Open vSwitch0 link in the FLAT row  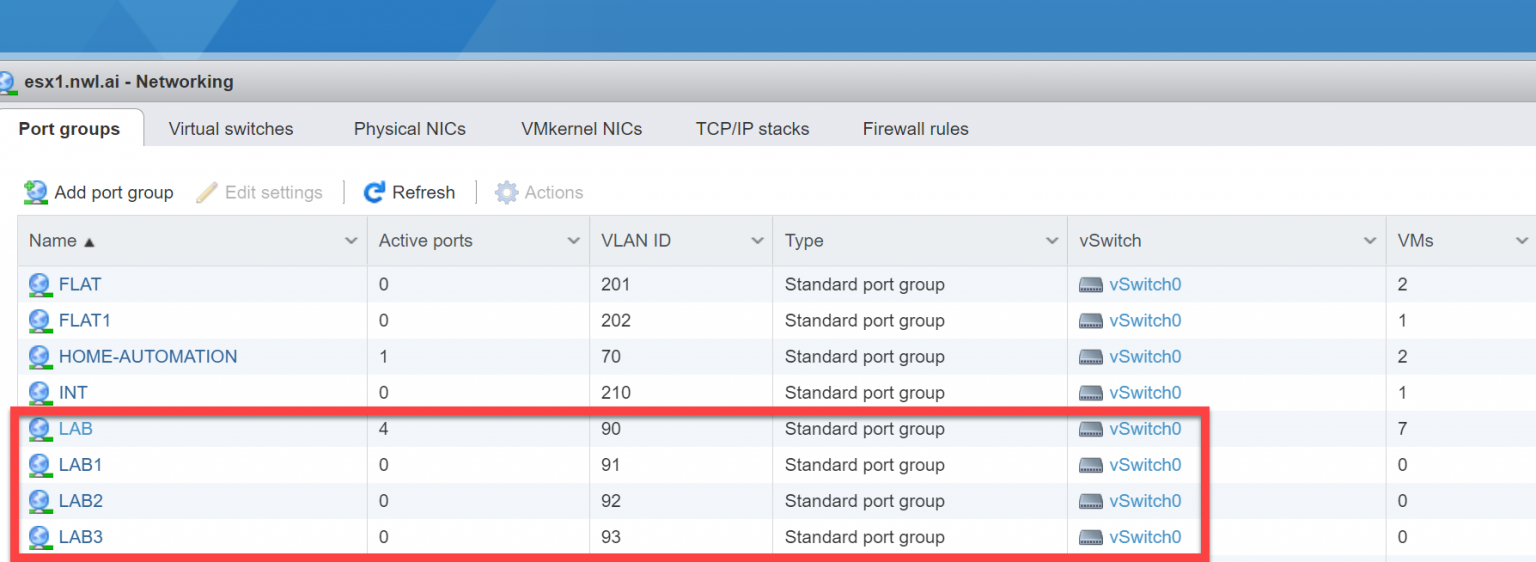pyautogui.click(x=1145, y=285)
